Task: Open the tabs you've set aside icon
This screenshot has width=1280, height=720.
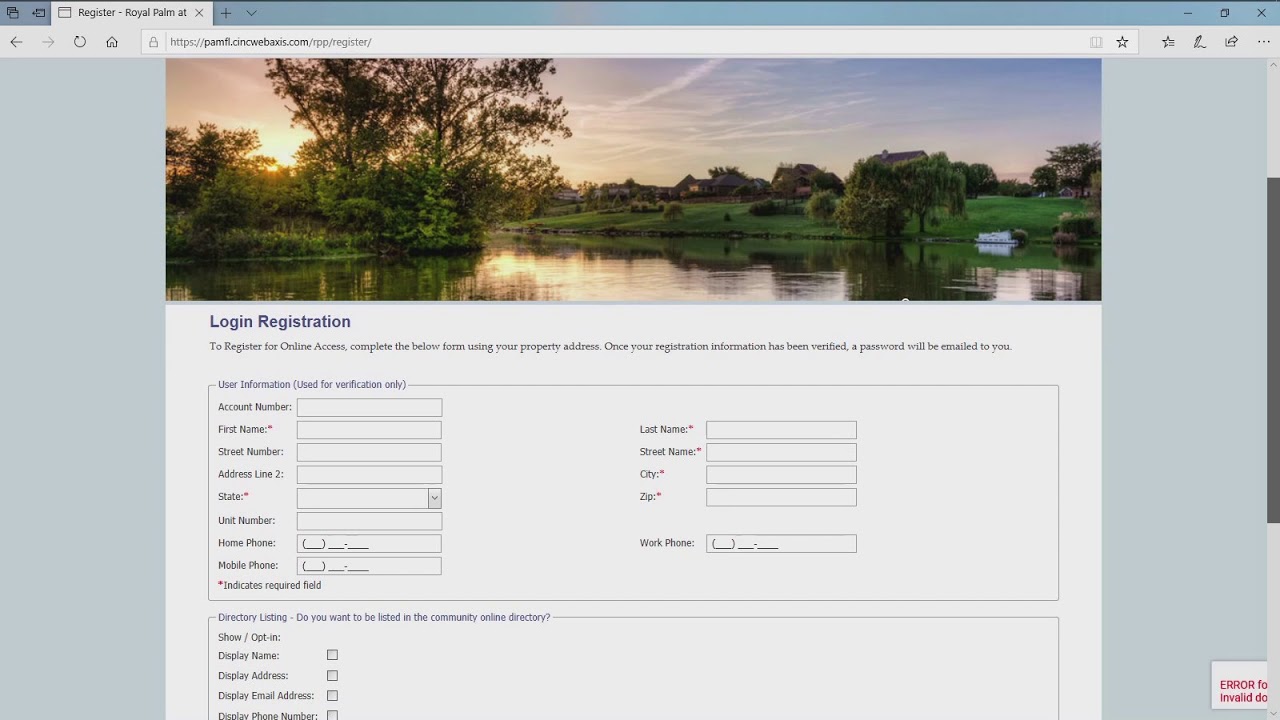Action: (x=13, y=13)
